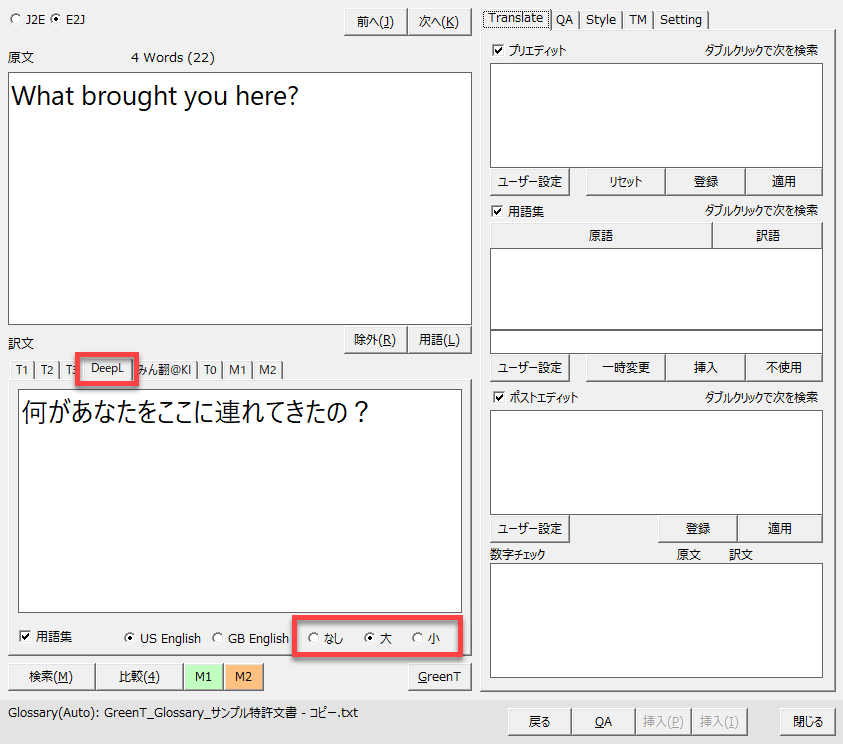Screen dimensions: 843x744
Task: Select the J2E radio button
Action: point(15,19)
